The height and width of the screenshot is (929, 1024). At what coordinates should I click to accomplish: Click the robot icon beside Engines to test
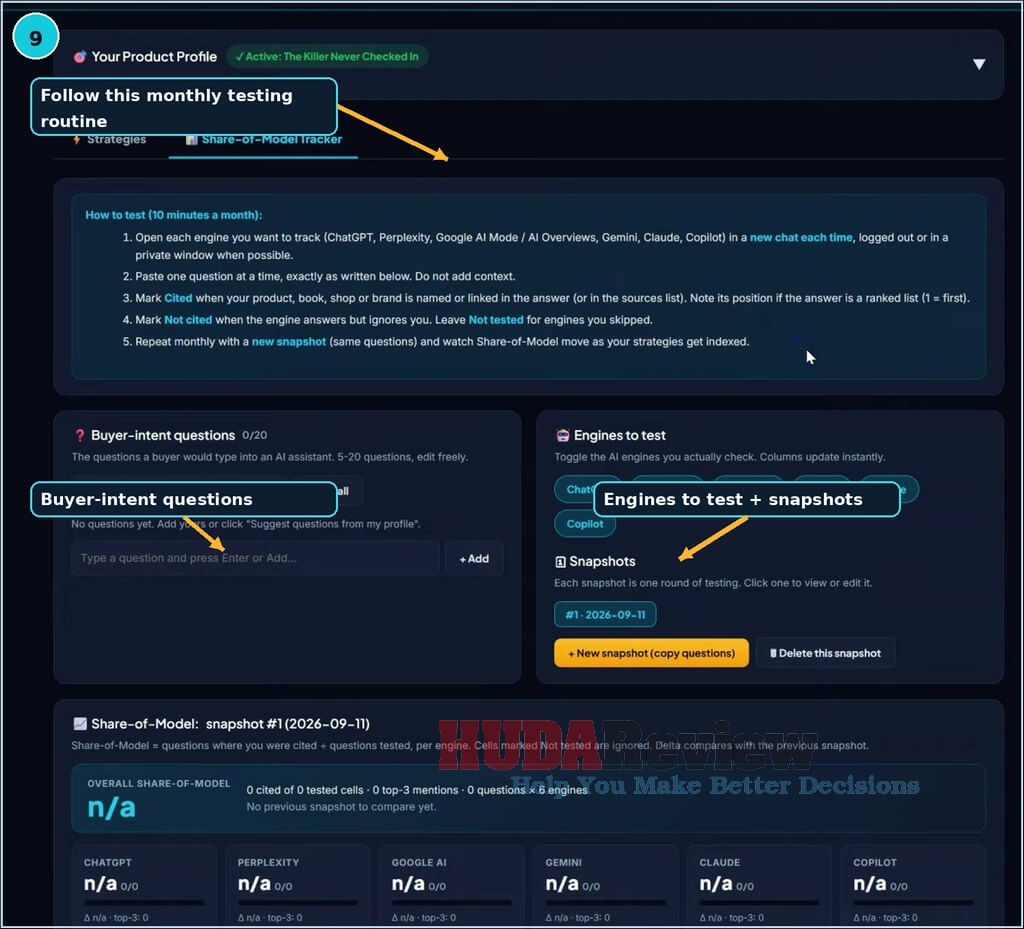click(562, 435)
